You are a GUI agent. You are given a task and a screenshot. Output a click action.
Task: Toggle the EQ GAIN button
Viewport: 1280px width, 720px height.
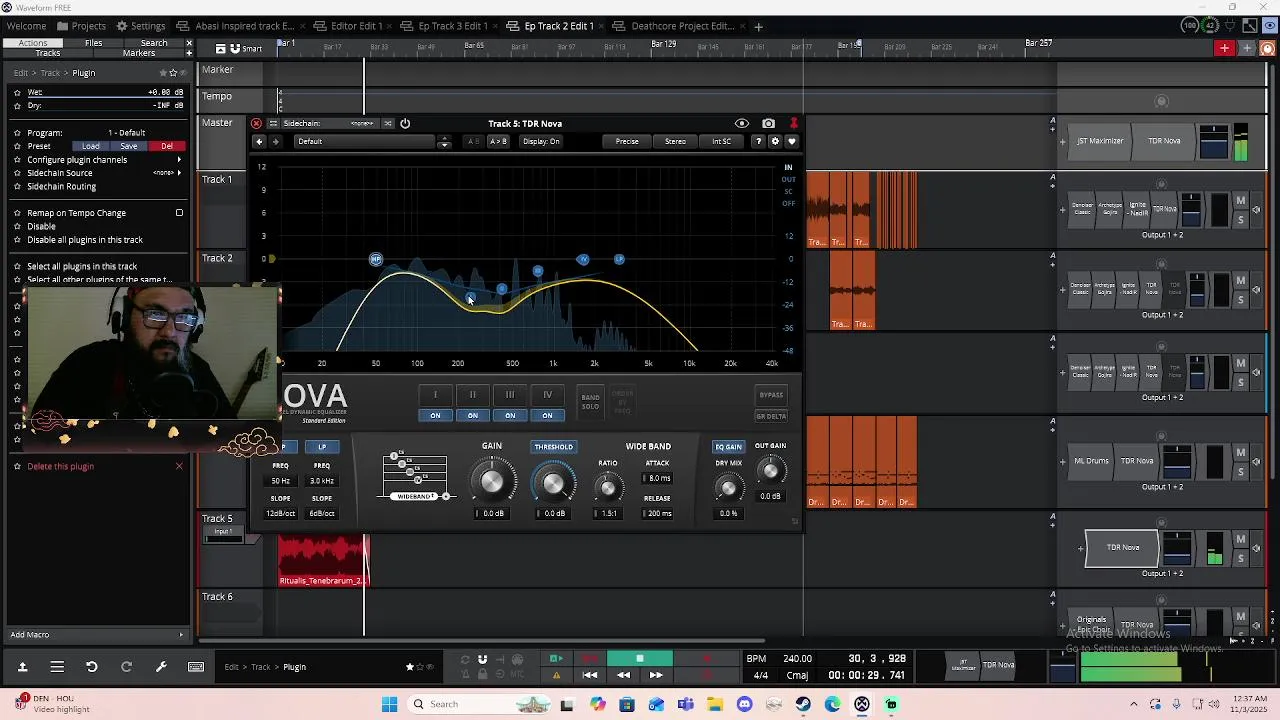(728, 447)
